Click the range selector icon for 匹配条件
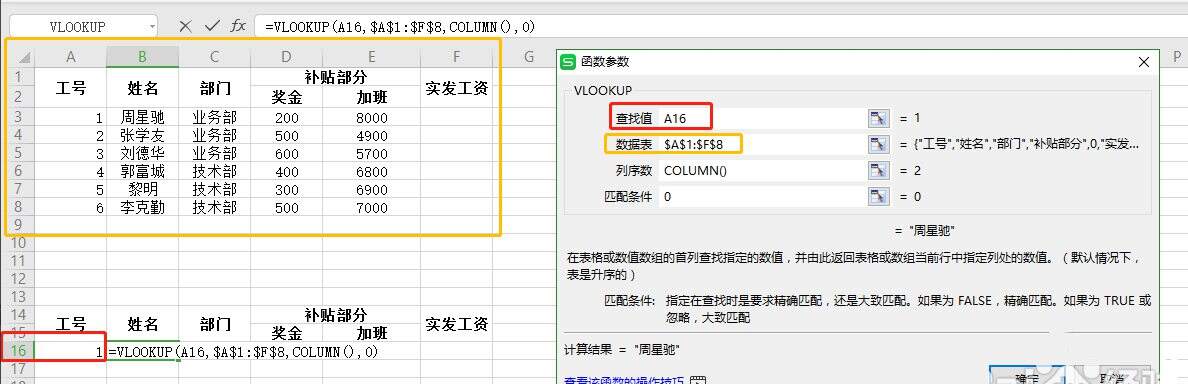Screen dimensions: 1188x384 pos(877,196)
